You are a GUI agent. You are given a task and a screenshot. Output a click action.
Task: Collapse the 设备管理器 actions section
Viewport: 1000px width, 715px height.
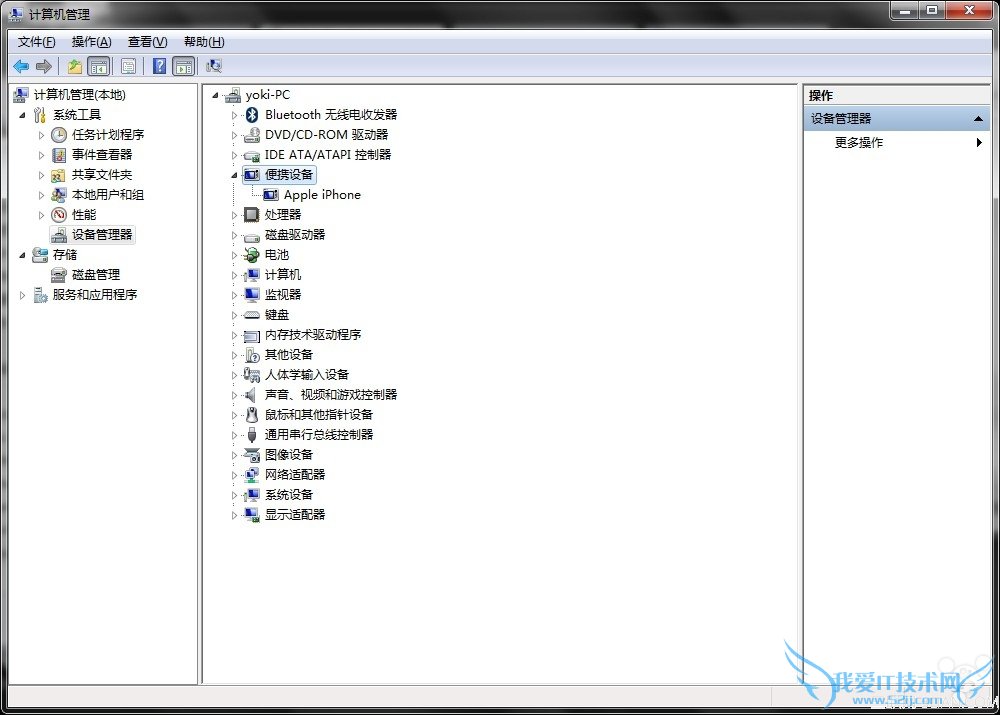[978, 119]
